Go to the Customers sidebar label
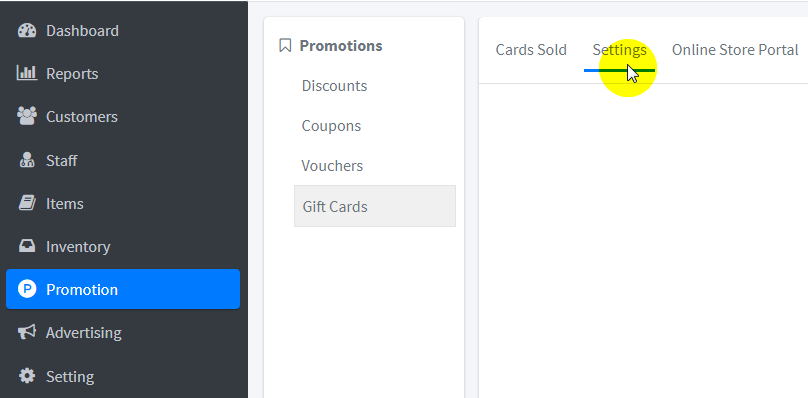808x398 pixels. click(x=82, y=117)
